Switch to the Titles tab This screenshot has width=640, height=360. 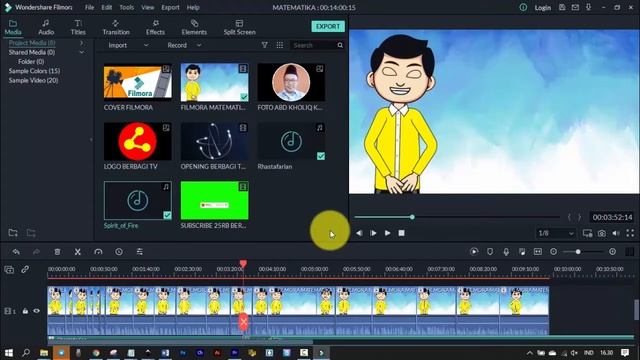(x=78, y=27)
